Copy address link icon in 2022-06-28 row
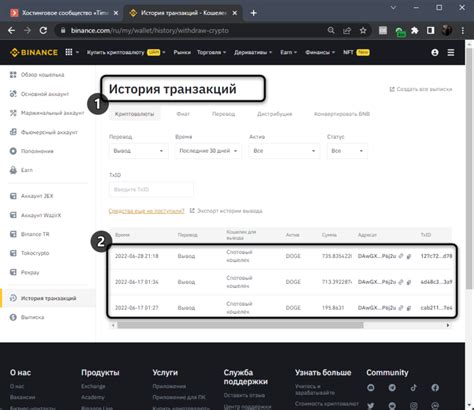This screenshot has height=410, width=474. coord(401,256)
